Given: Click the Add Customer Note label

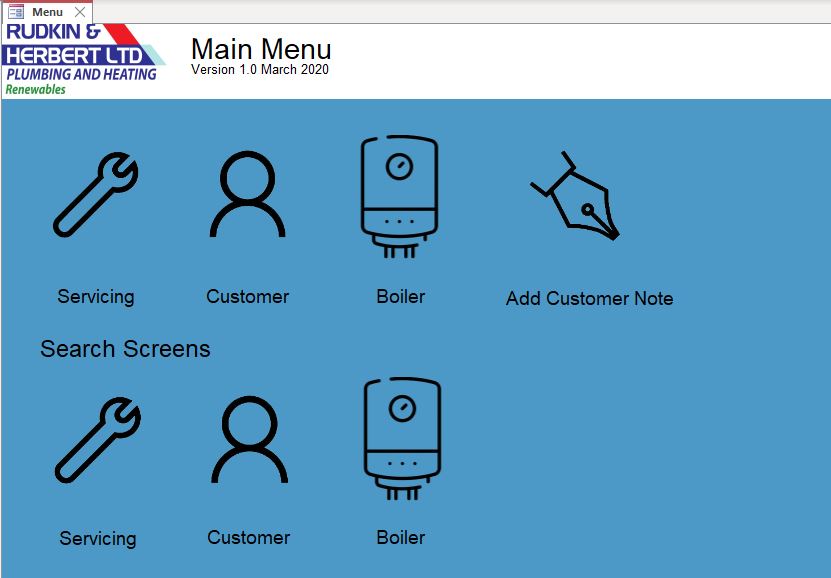Looking at the screenshot, I should pyautogui.click(x=589, y=298).
